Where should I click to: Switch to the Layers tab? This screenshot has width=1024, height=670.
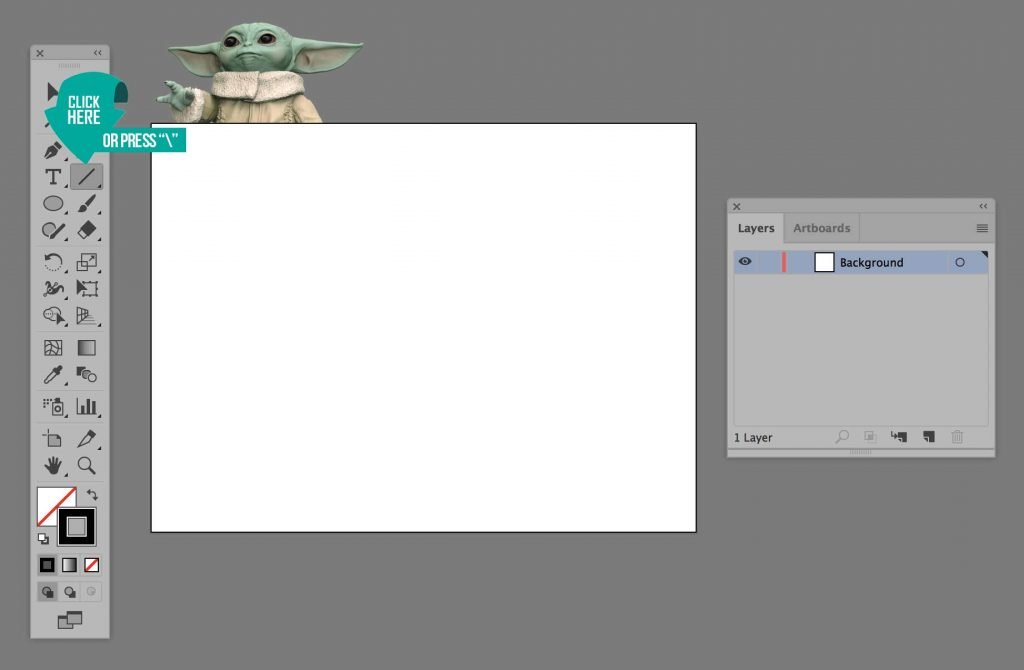(756, 228)
